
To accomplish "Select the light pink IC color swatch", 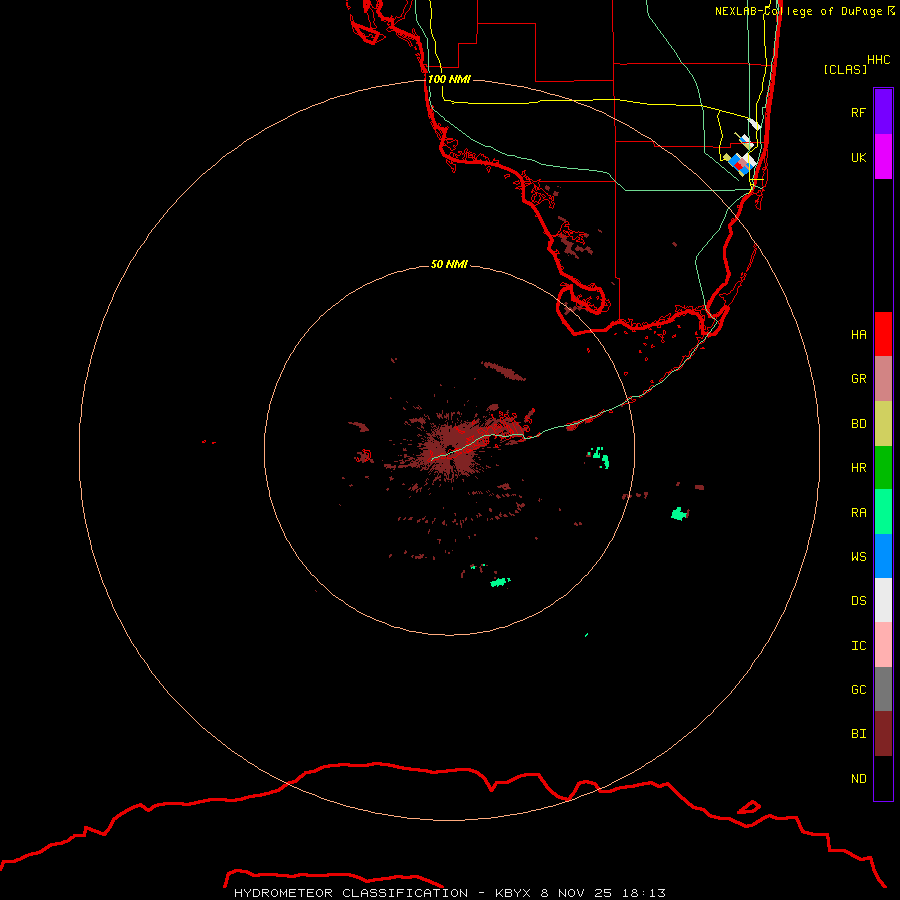I will (x=883, y=645).
